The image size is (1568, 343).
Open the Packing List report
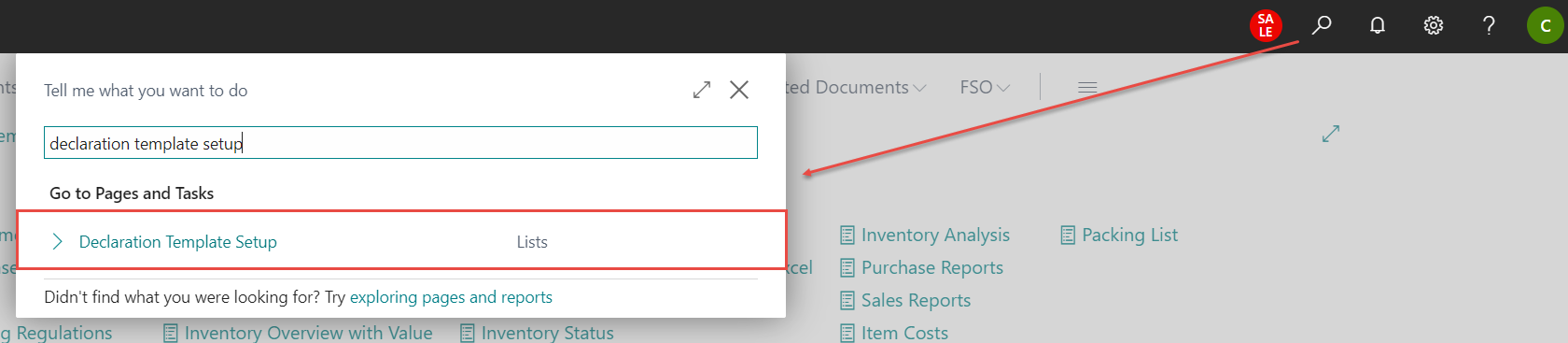1119,235
